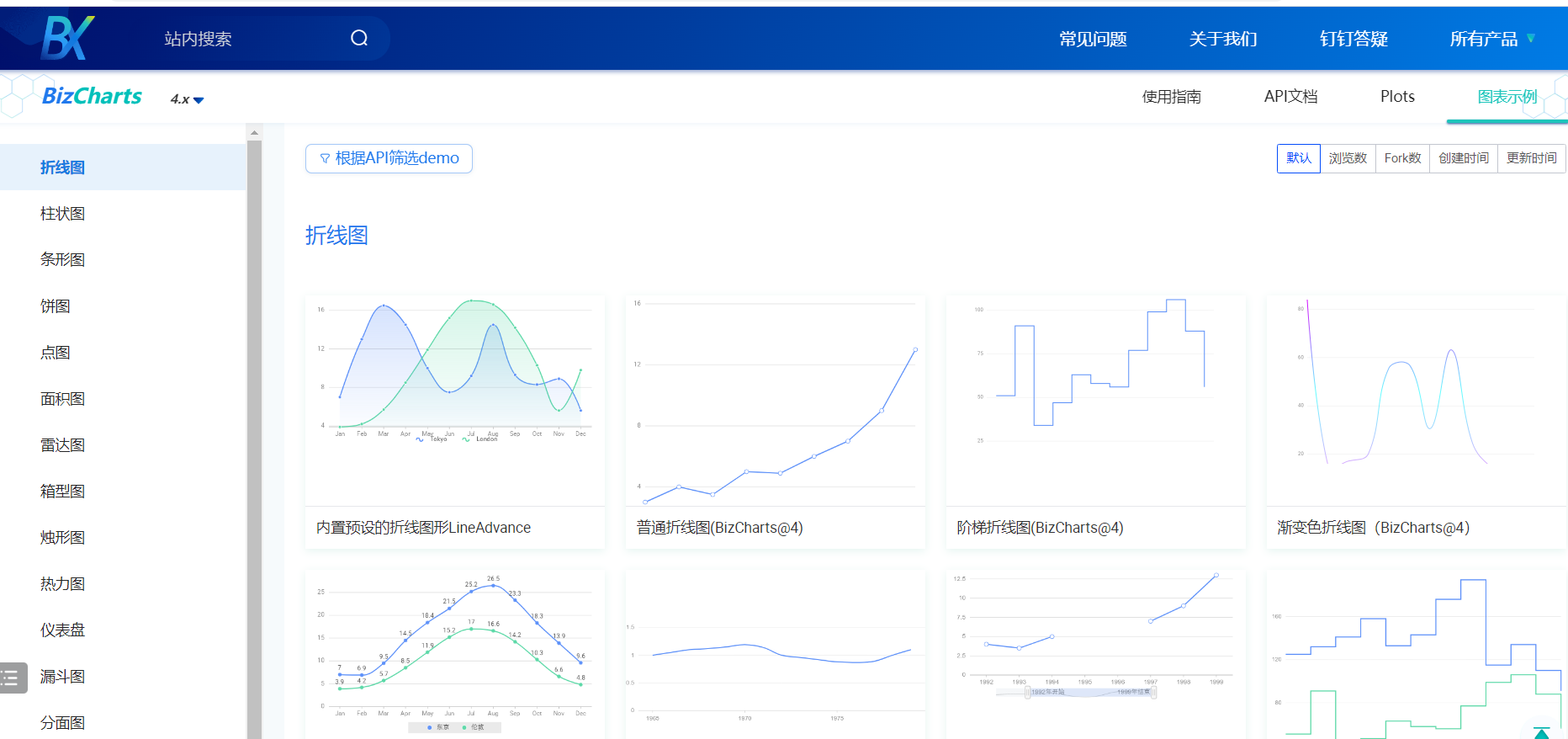Open the LineAdvance chart thumbnail

(x=455, y=401)
